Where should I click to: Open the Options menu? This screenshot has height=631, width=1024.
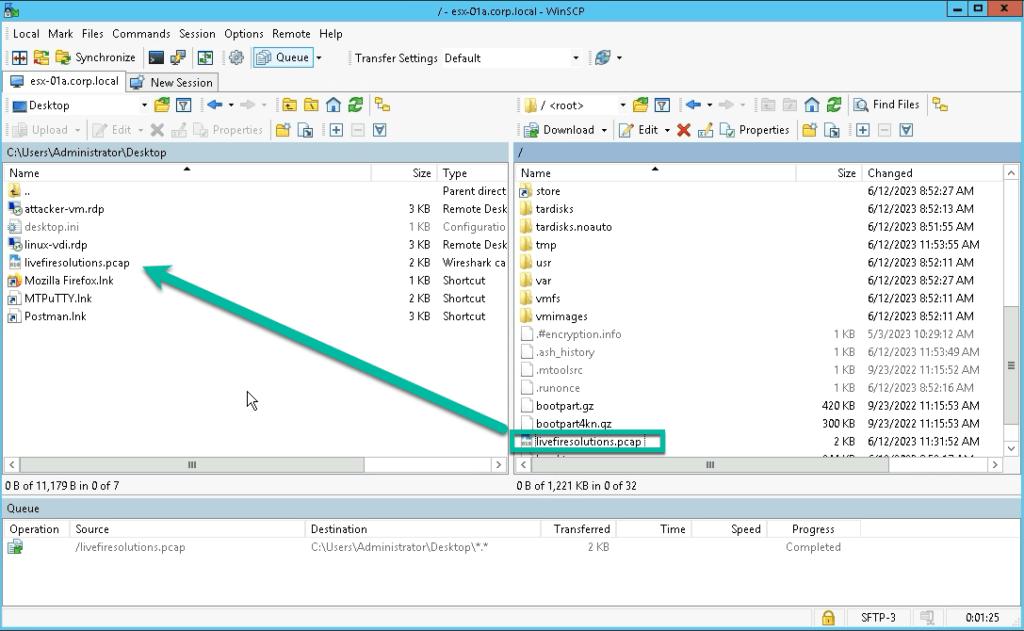tap(244, 34)
